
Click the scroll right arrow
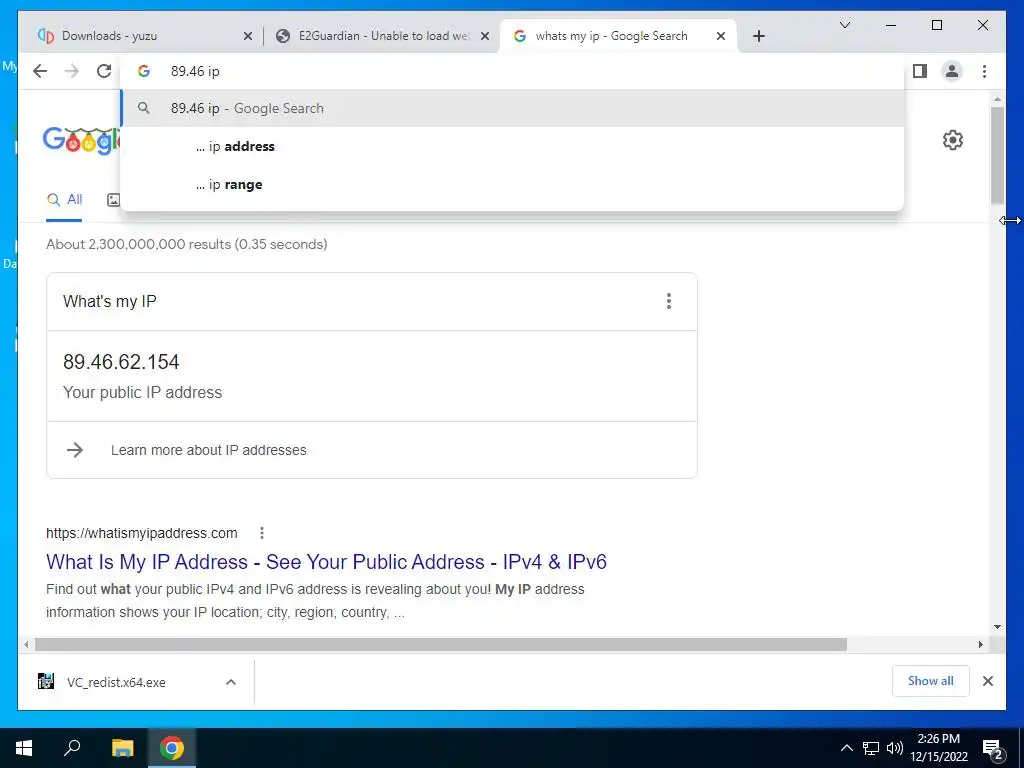click(981, 645)
